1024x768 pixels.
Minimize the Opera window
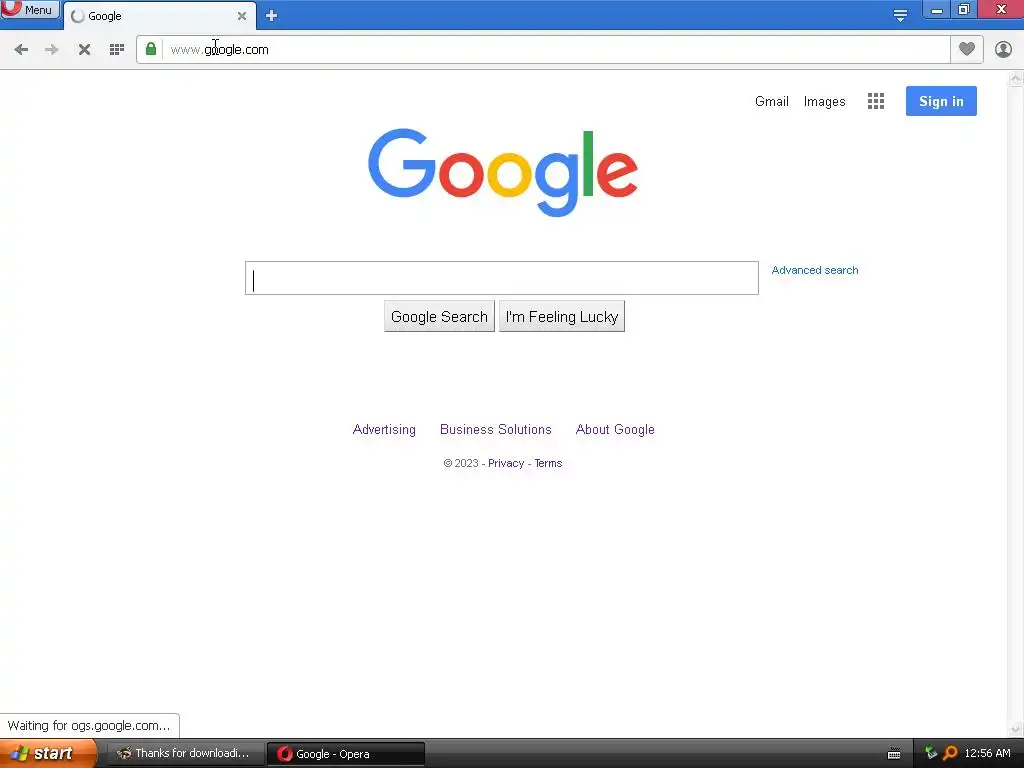[936, 10]
